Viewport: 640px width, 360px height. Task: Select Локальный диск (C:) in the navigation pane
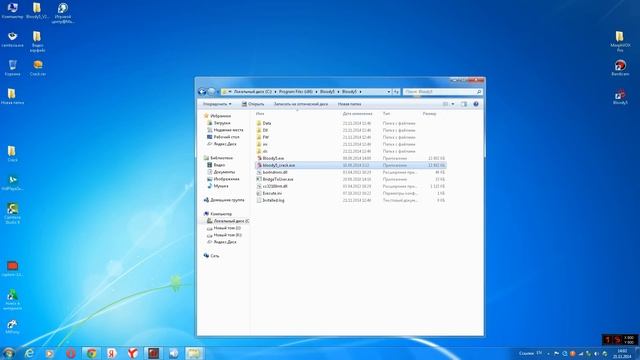click(x=231, y=221)
